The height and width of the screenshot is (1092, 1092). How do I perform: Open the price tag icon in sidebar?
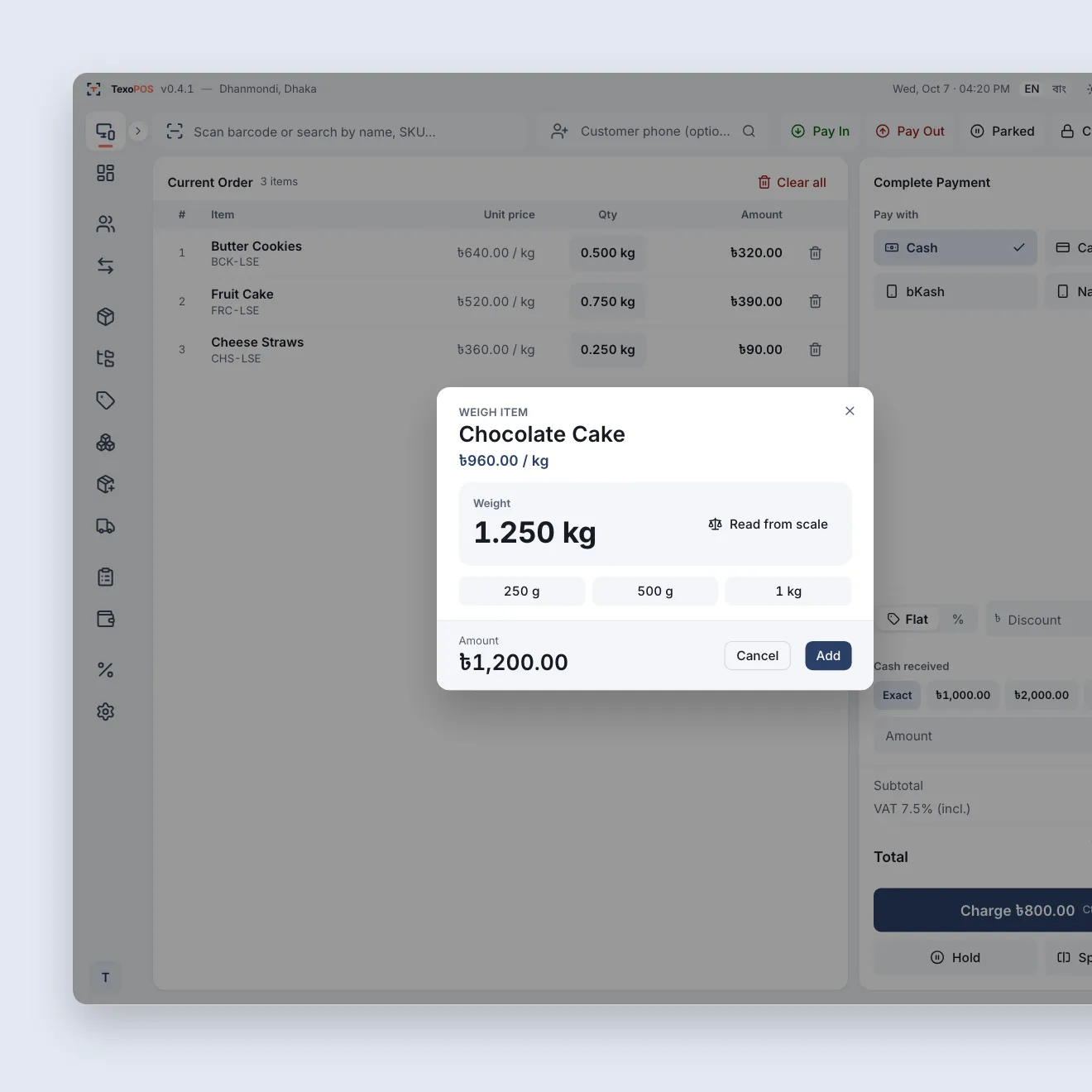coord(105,400)
